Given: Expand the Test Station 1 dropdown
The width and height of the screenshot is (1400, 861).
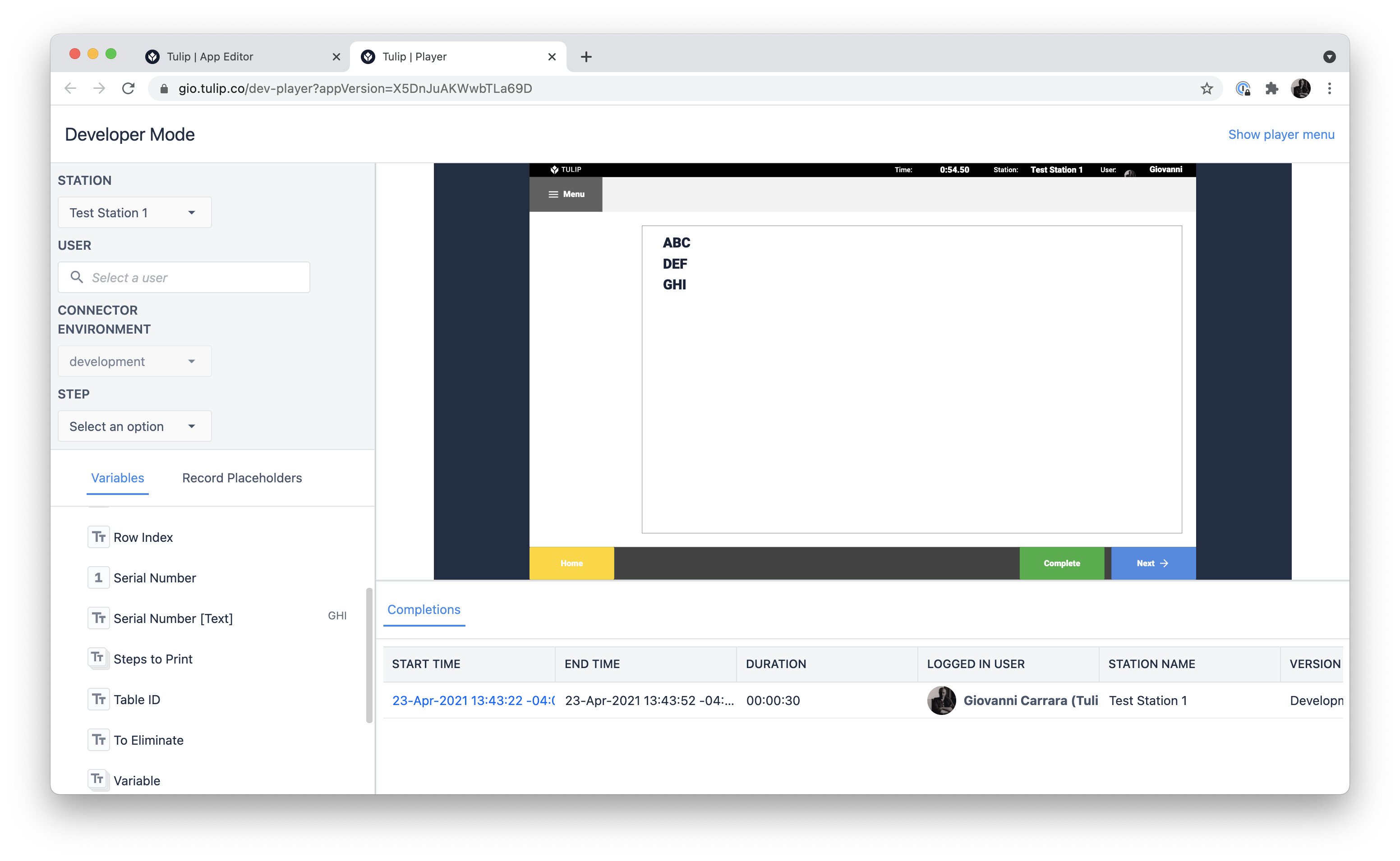Looking at the screenshot, I should 134,212.
